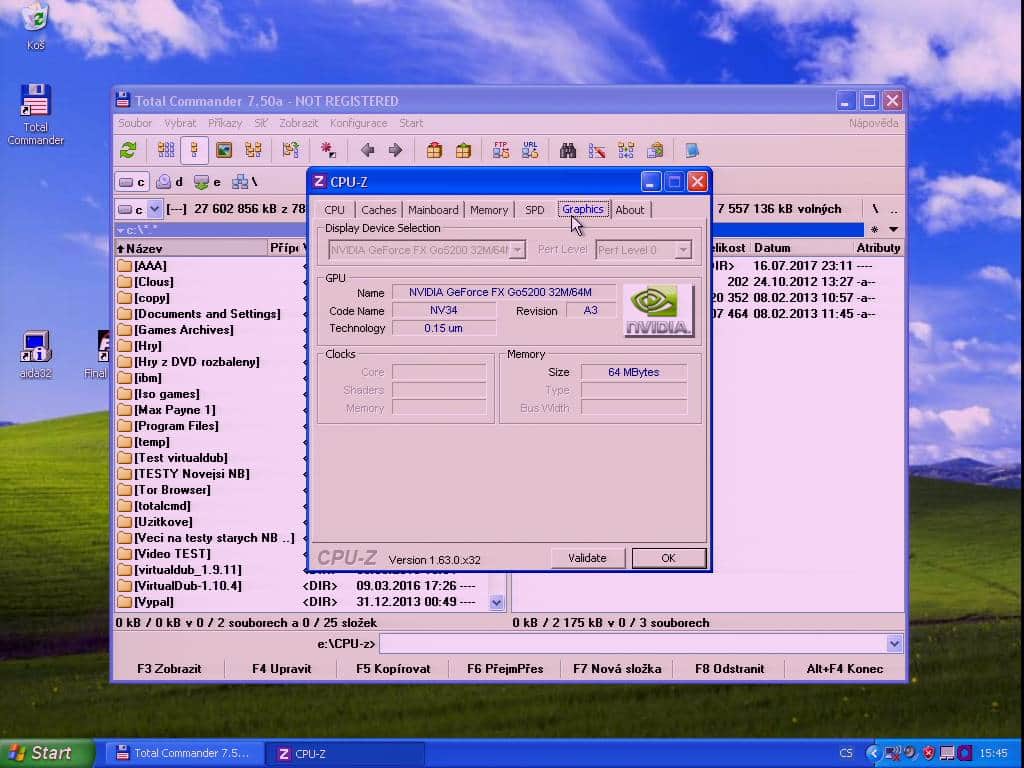This screenshot has width=1024, height=768.
Task: Sort by the Název column header
Action: (x=191, y=248)
